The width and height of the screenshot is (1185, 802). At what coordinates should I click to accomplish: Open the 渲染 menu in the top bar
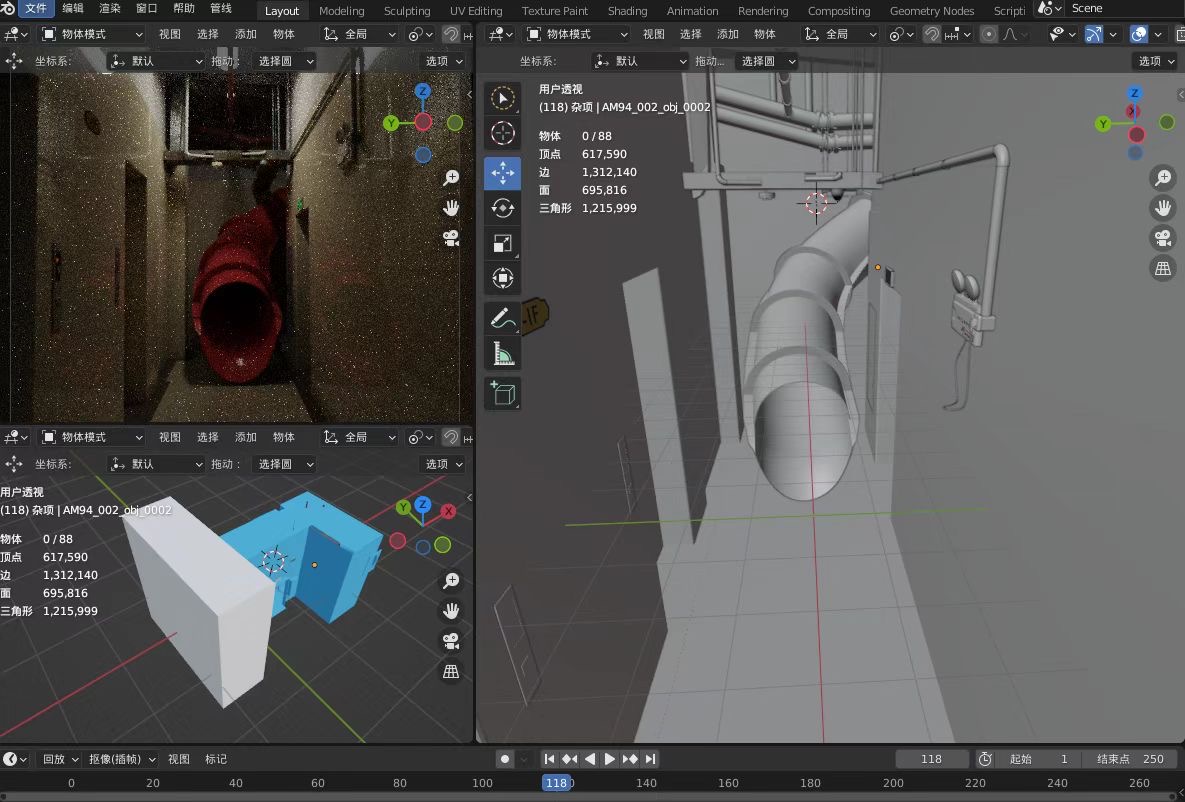coord(110,8)
